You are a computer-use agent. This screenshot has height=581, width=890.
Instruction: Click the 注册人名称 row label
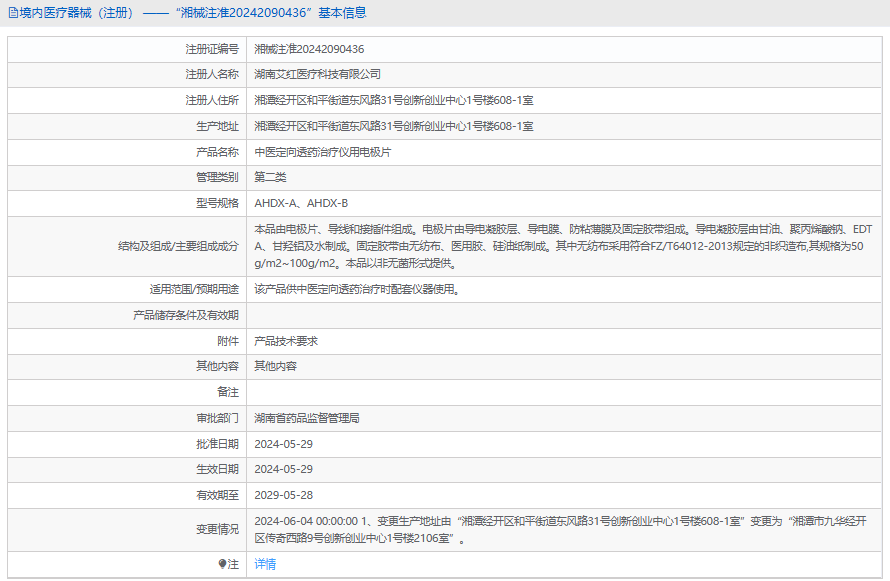coord(212,74)
